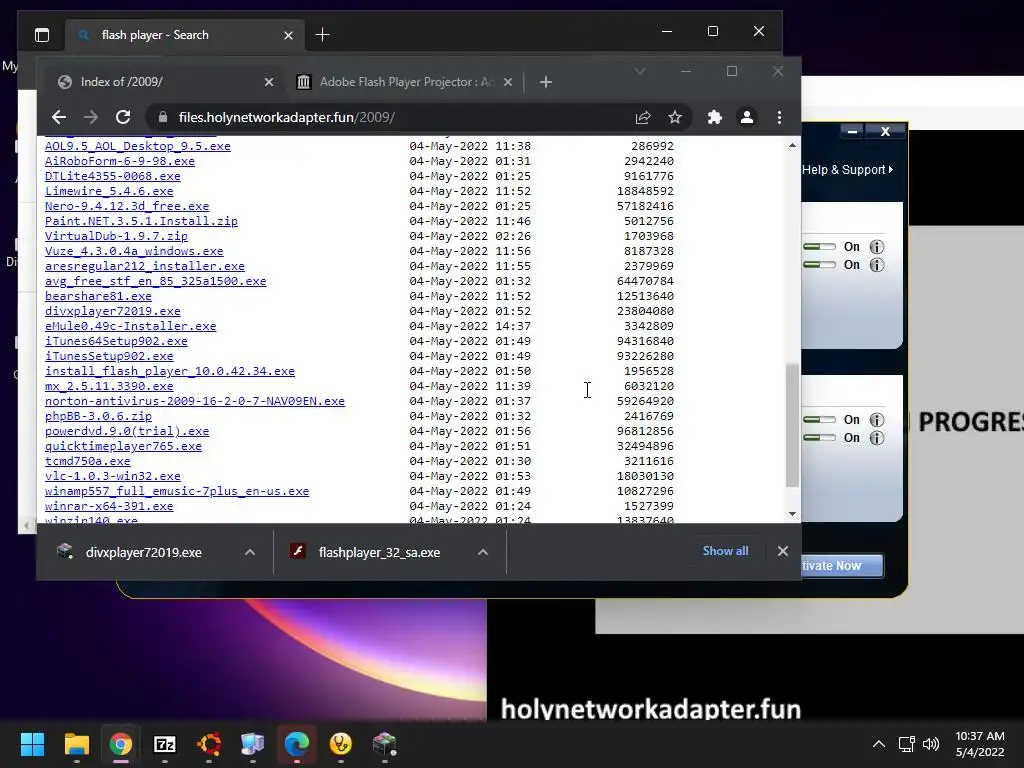Toggle the third On switch in Norton

tap(820, 419)
